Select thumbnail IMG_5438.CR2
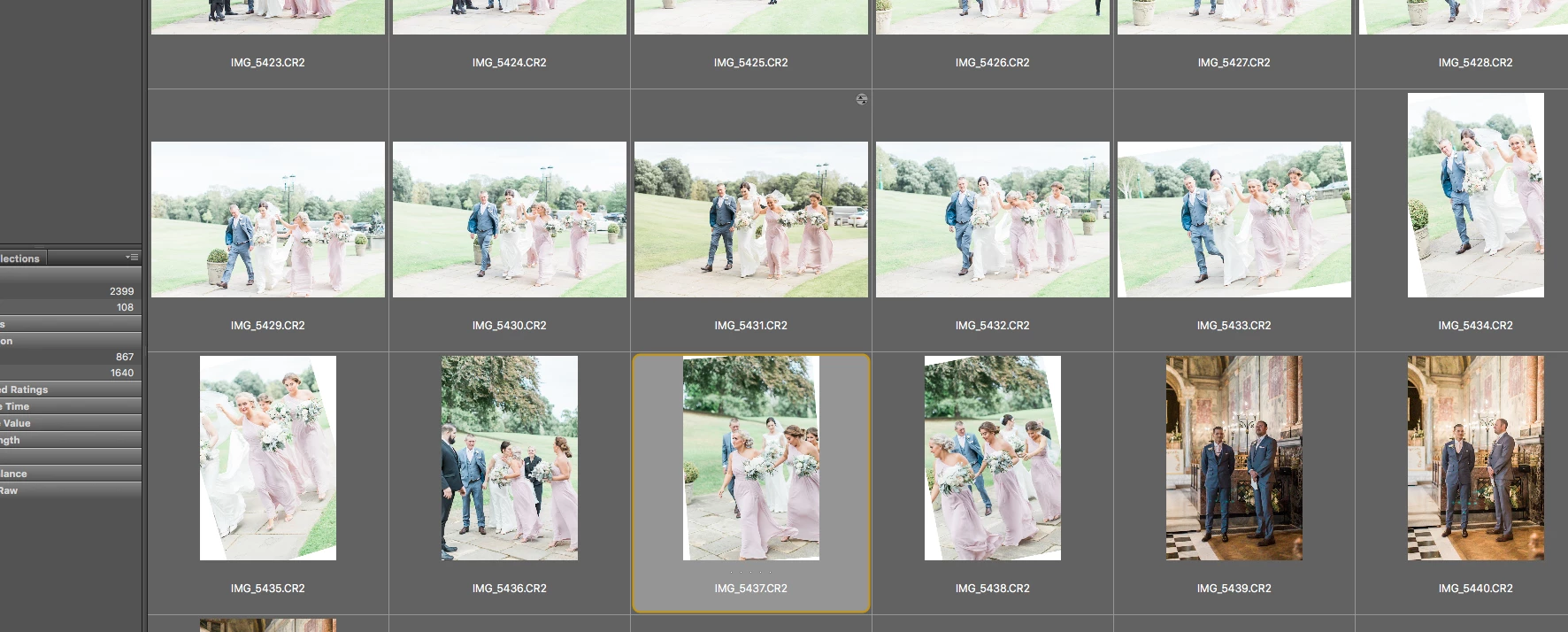Screen dimensions: 1568x632 click(993, 458)
